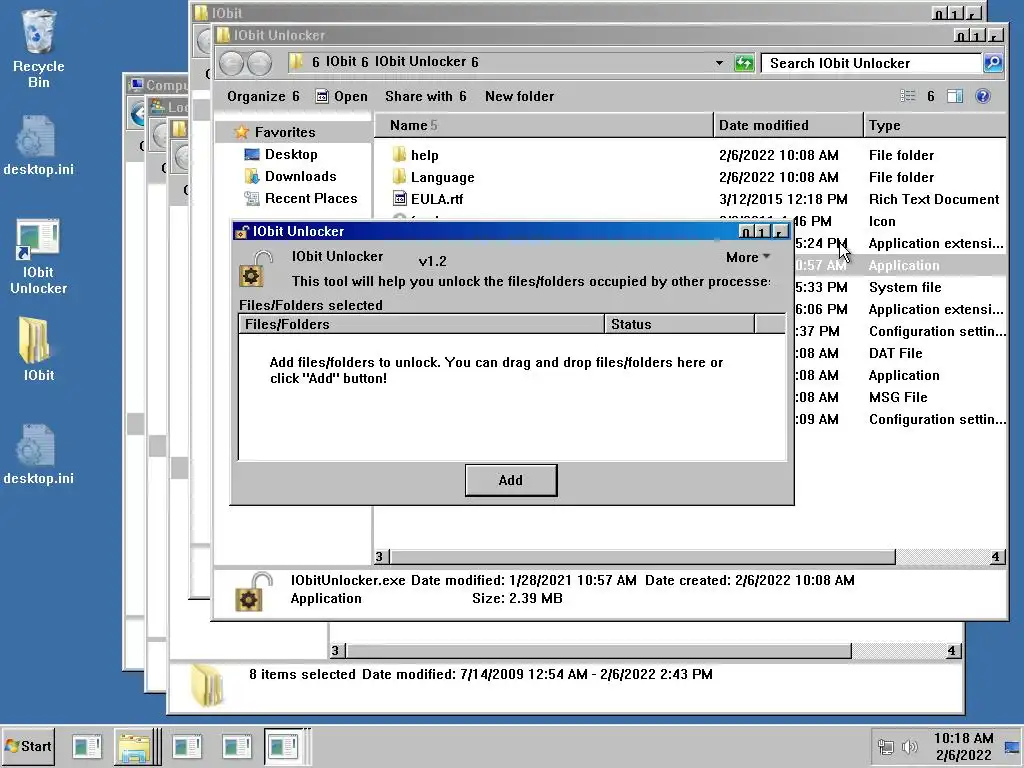This screenshot has width=1024, height=768.
Task: Click the first taskbar window button next to Start
Action: pos(86,746)
